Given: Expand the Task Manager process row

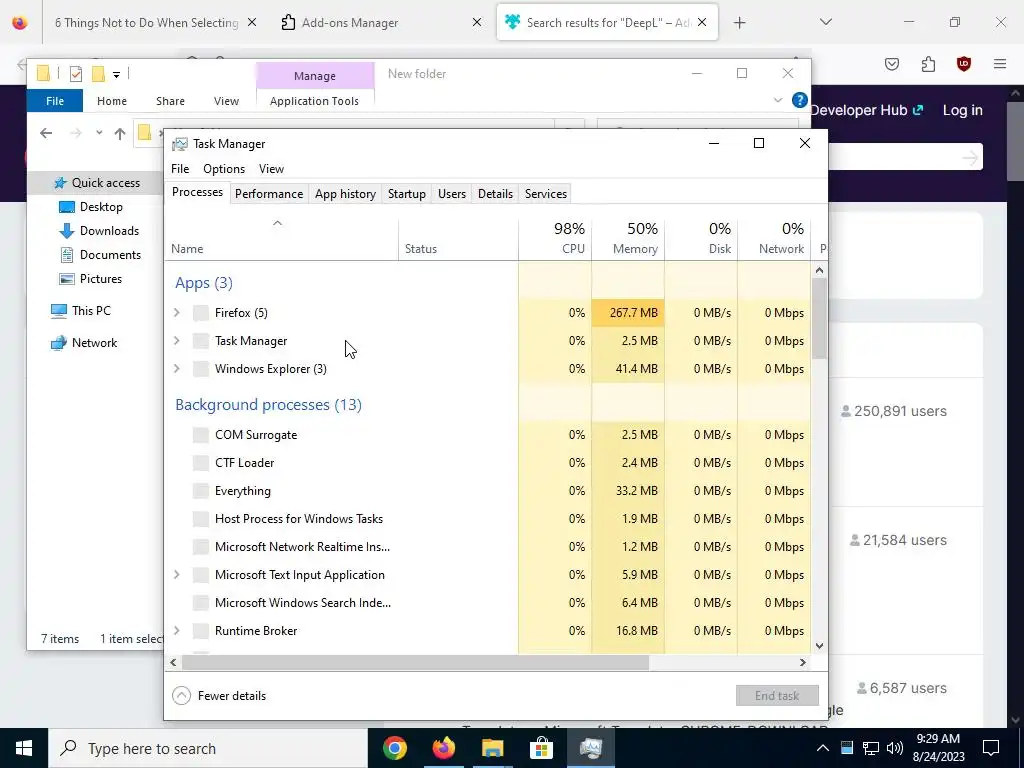Looking at the screenshot, I should pyautogui.click(x=176, y=341).
